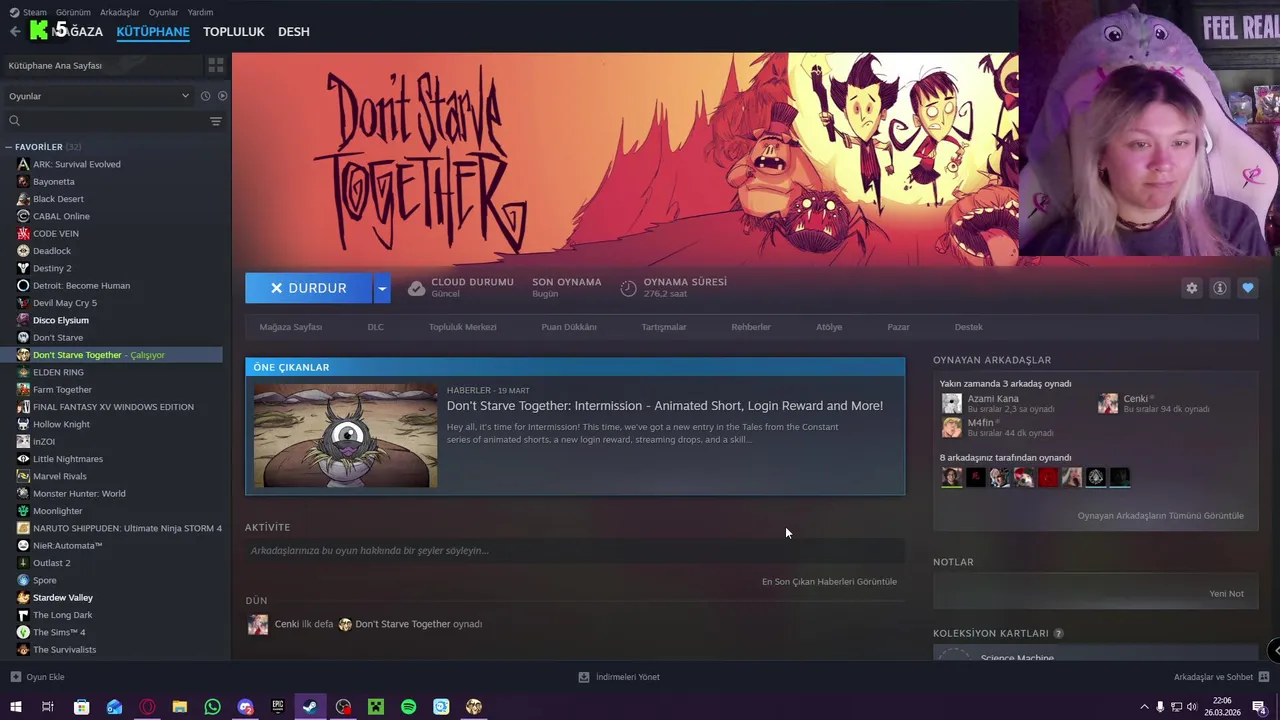Click the cloud status icon
Viewport: 1280px width, 720px height.
[416, 288]
